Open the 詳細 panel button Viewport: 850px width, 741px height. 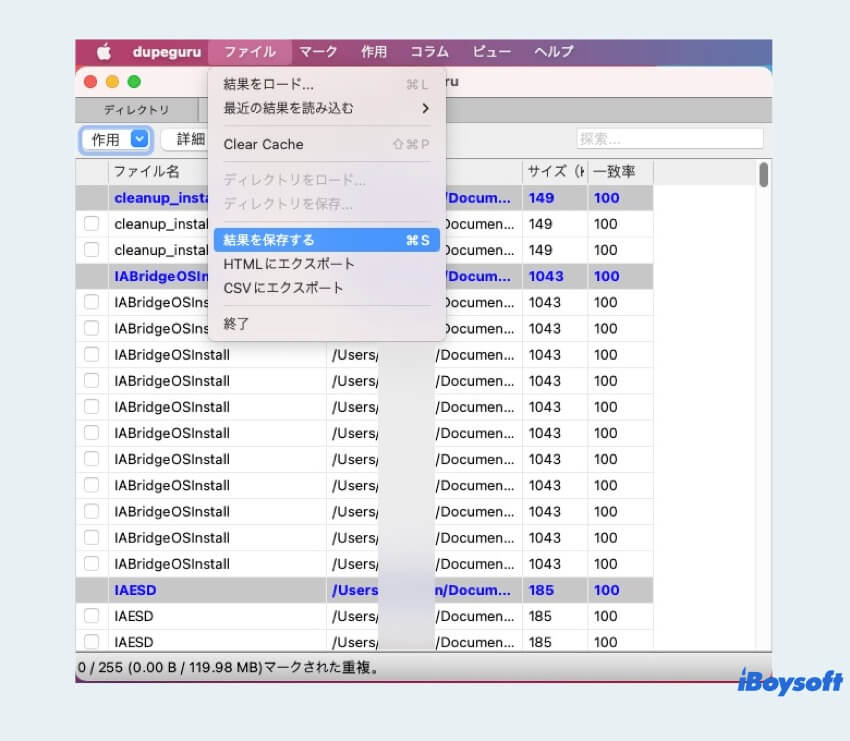point(188,139)
